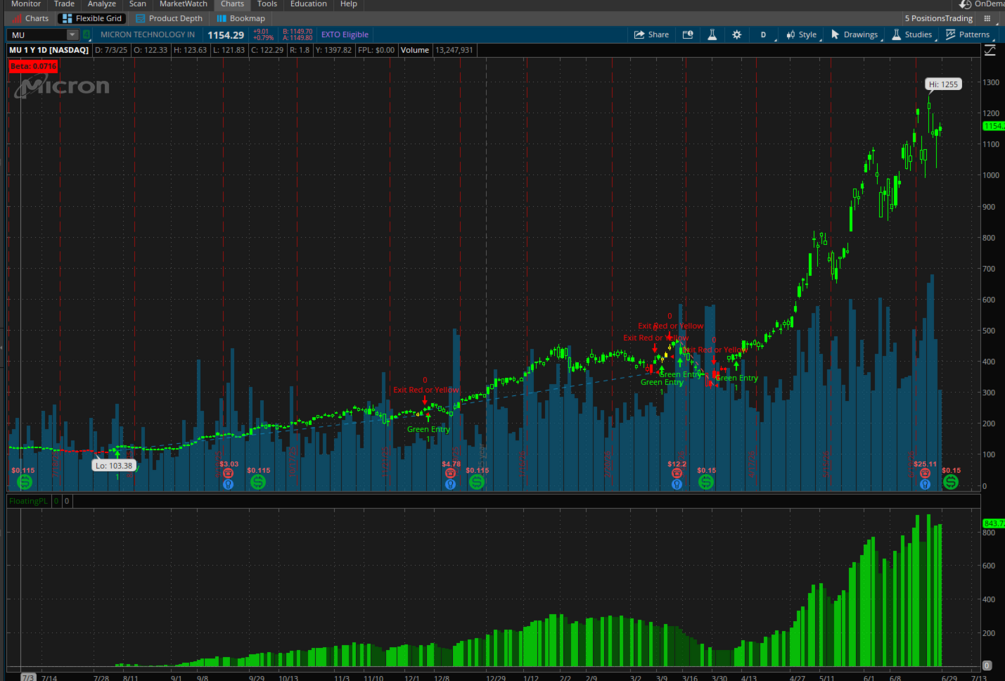The width and height of the screenshot is (1005, 681).
Task: Click the rightmost $0.15 dividend icon
Action: click(951, 482)
